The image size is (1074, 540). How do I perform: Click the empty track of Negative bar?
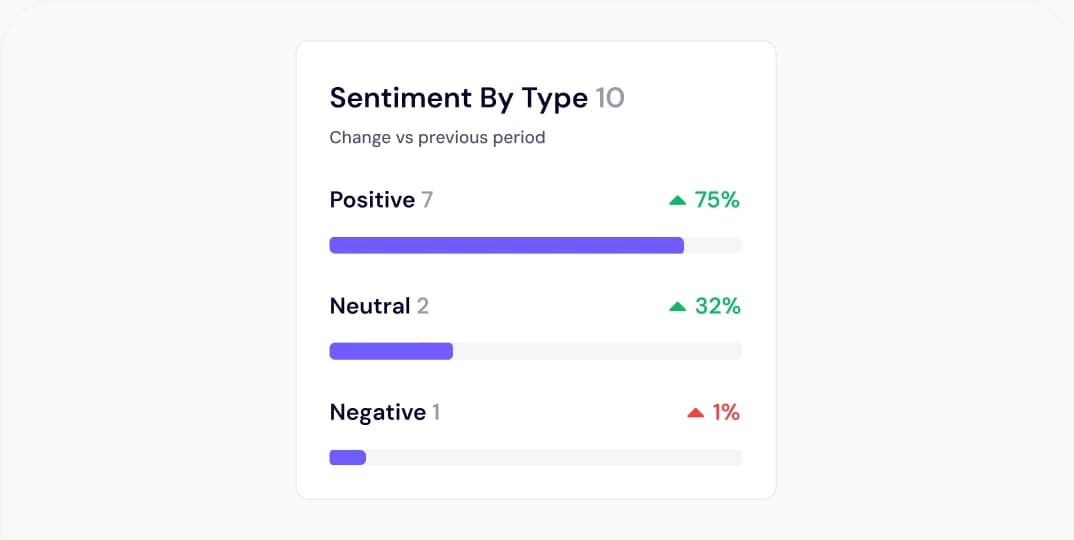pos(554,457)
